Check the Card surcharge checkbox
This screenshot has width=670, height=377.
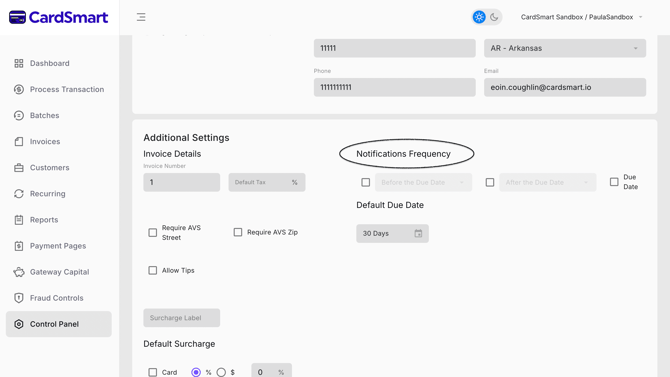153,372
